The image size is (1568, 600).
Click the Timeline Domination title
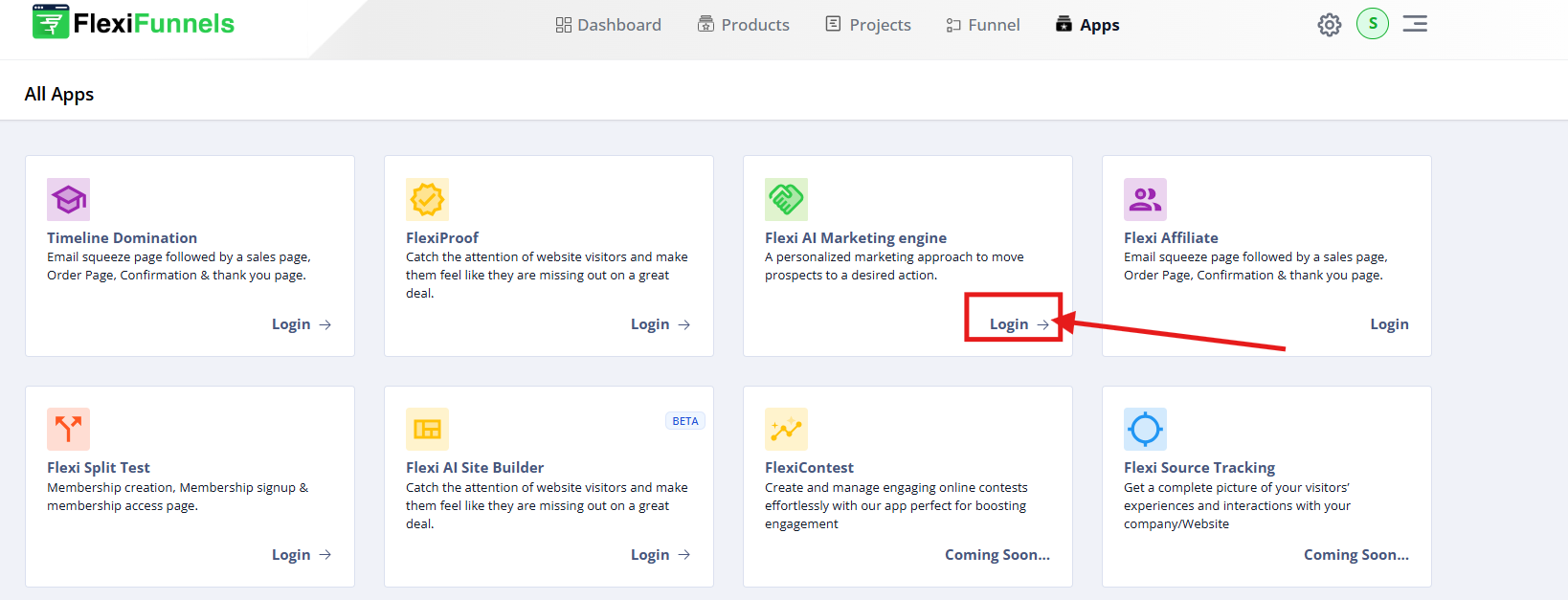pyautogui.click(x=123, y=238)
